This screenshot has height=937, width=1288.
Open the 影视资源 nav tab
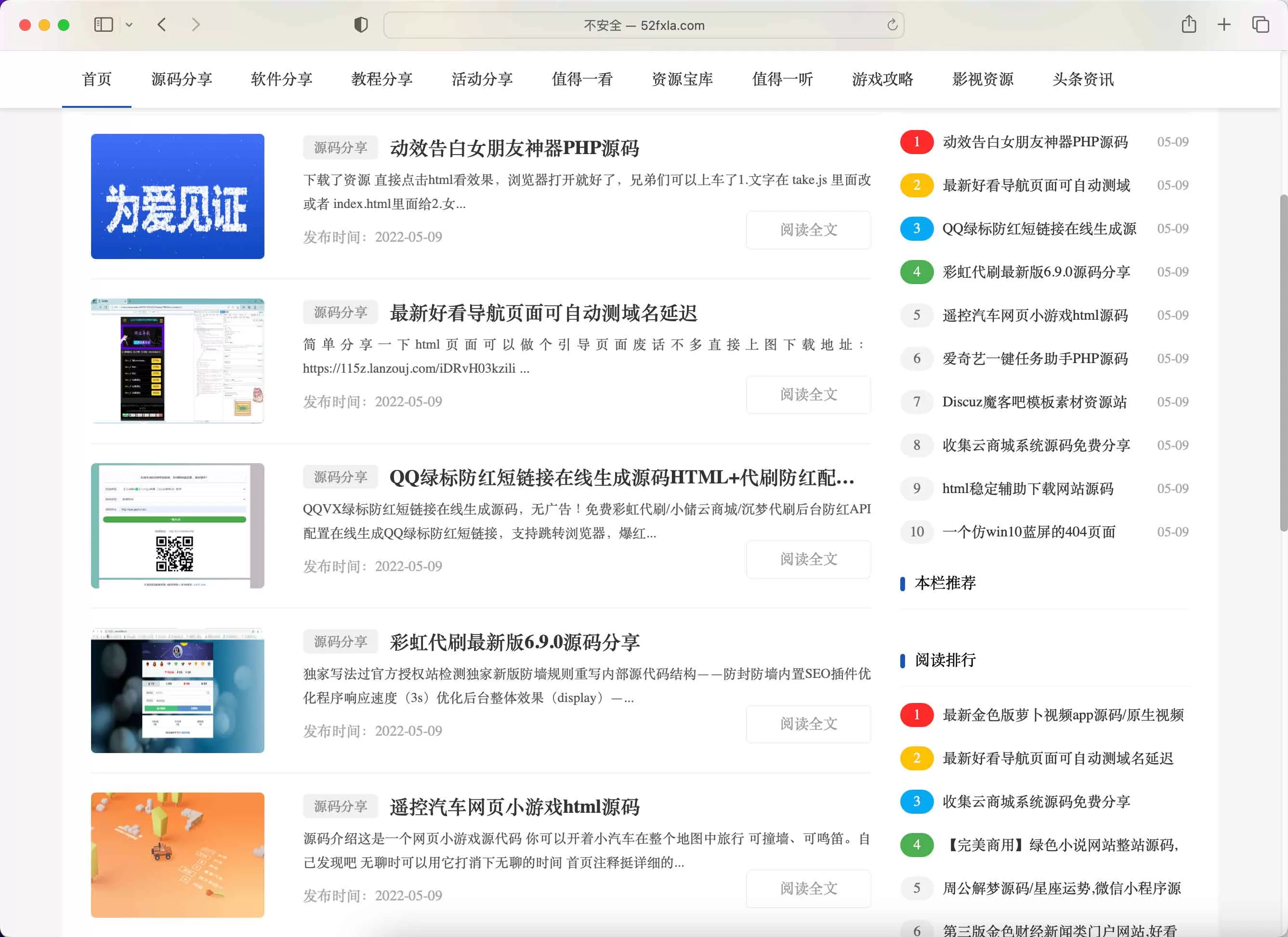pos(983,79)
